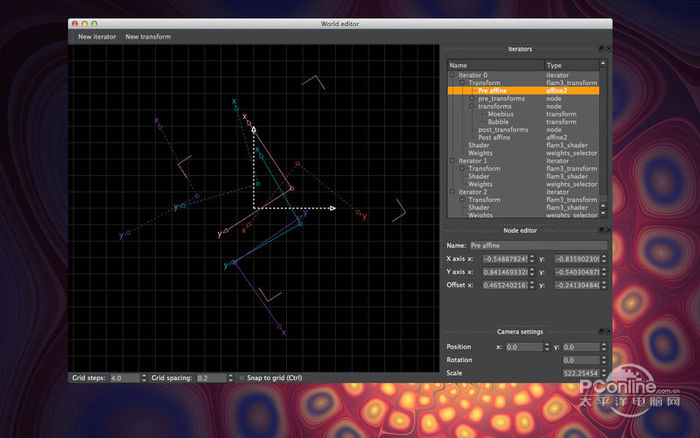Click New iterator in the toolbar
The height and width of the screenshot is (438, 700).
[97, 37]
